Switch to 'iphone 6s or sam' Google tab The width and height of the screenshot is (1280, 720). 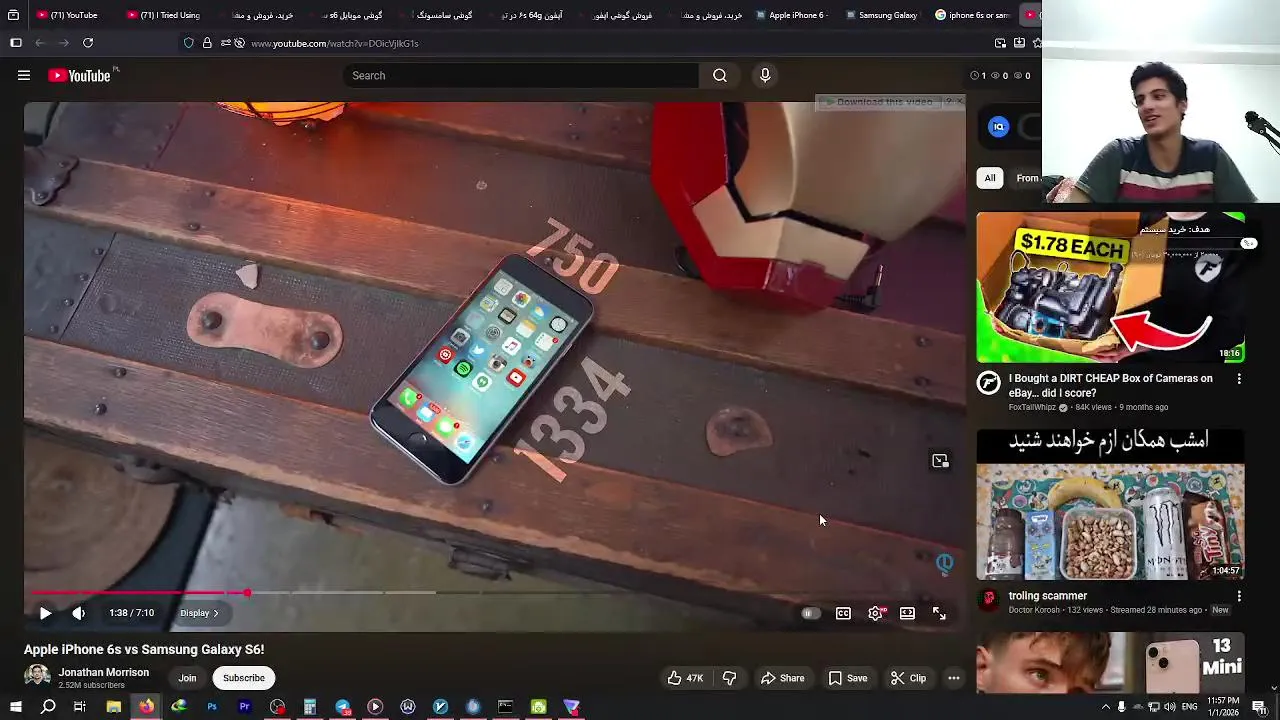tap(971, 15)
